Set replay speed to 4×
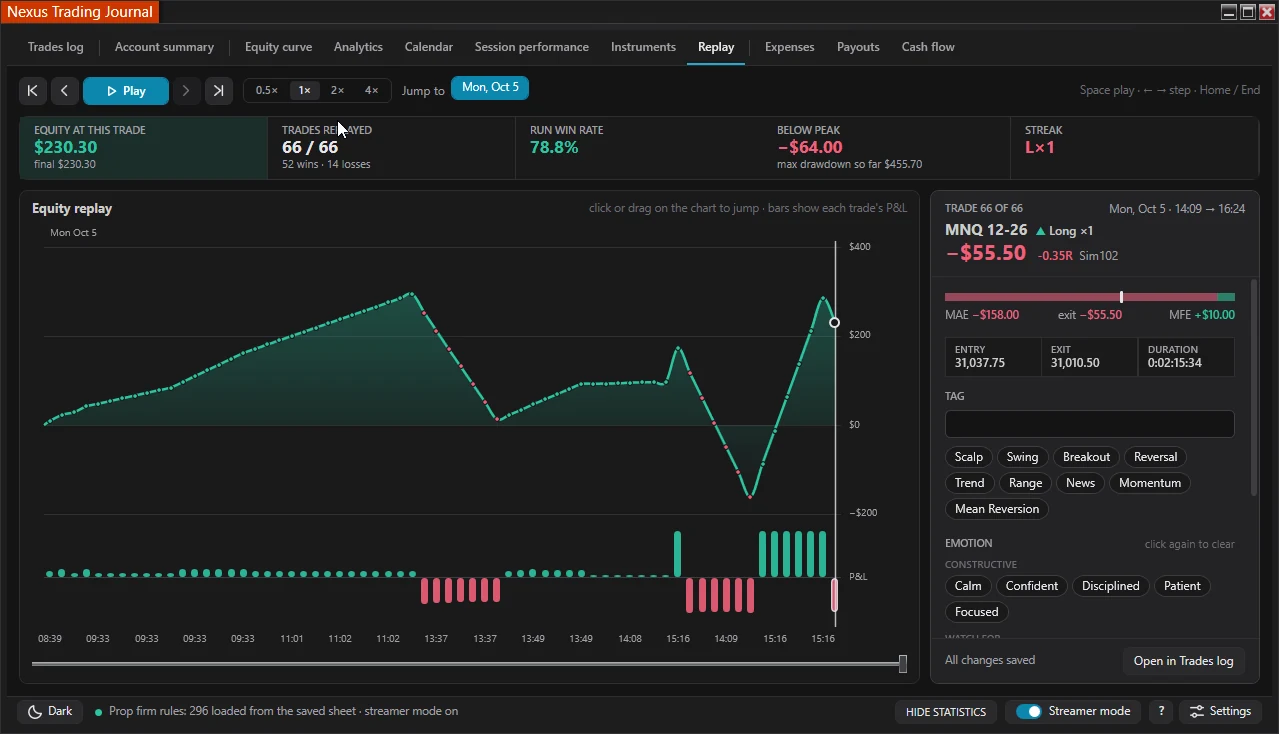The width and height of the screenshot is (1279, 734). point(371,90)
